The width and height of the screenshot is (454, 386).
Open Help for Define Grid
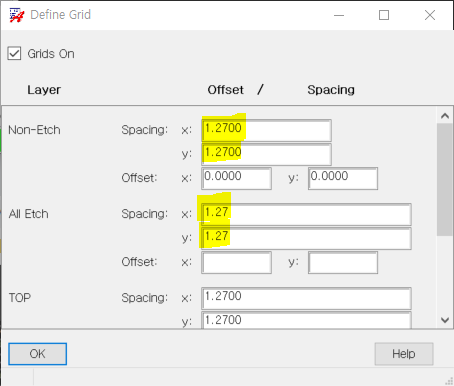(x=404, y=354)
